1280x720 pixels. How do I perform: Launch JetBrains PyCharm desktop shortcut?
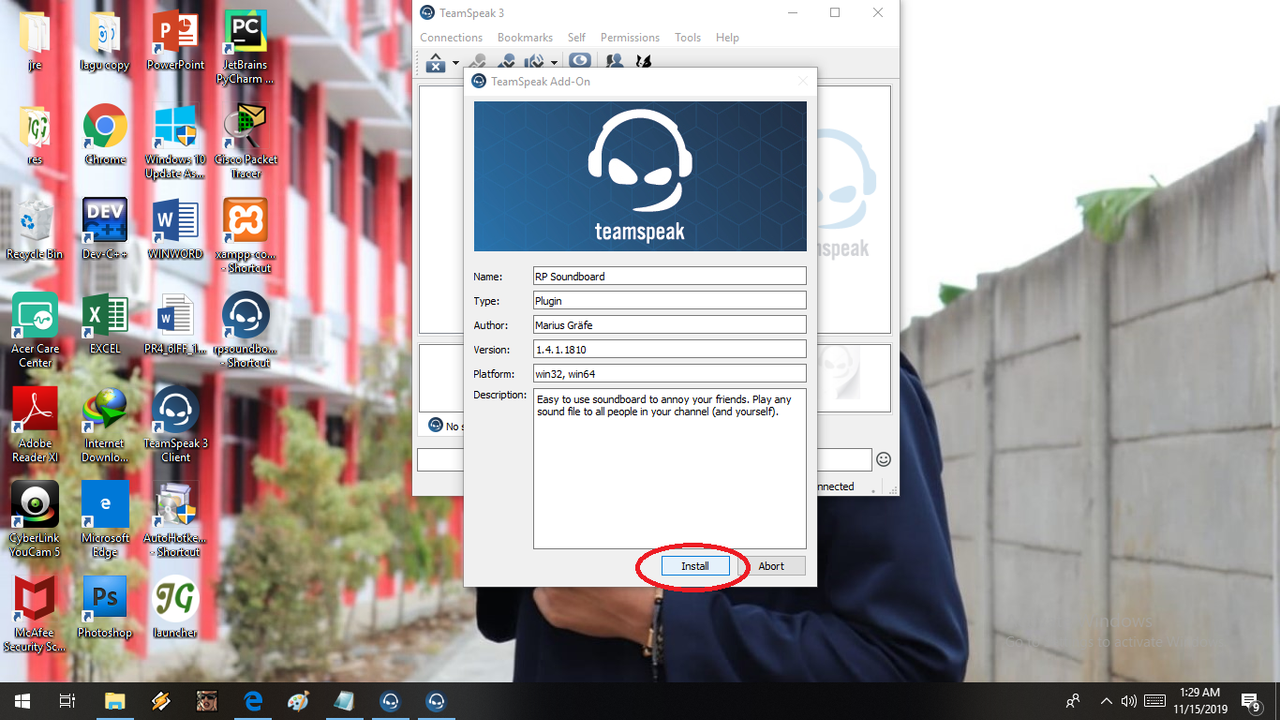pos(245,48)
